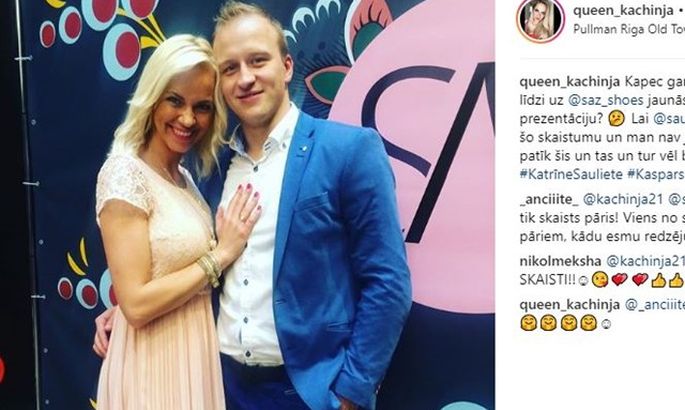Viewport: 685px width, 410px height.
Task: Open the Pullman Riga Old Town location
Action: [629, 29]
